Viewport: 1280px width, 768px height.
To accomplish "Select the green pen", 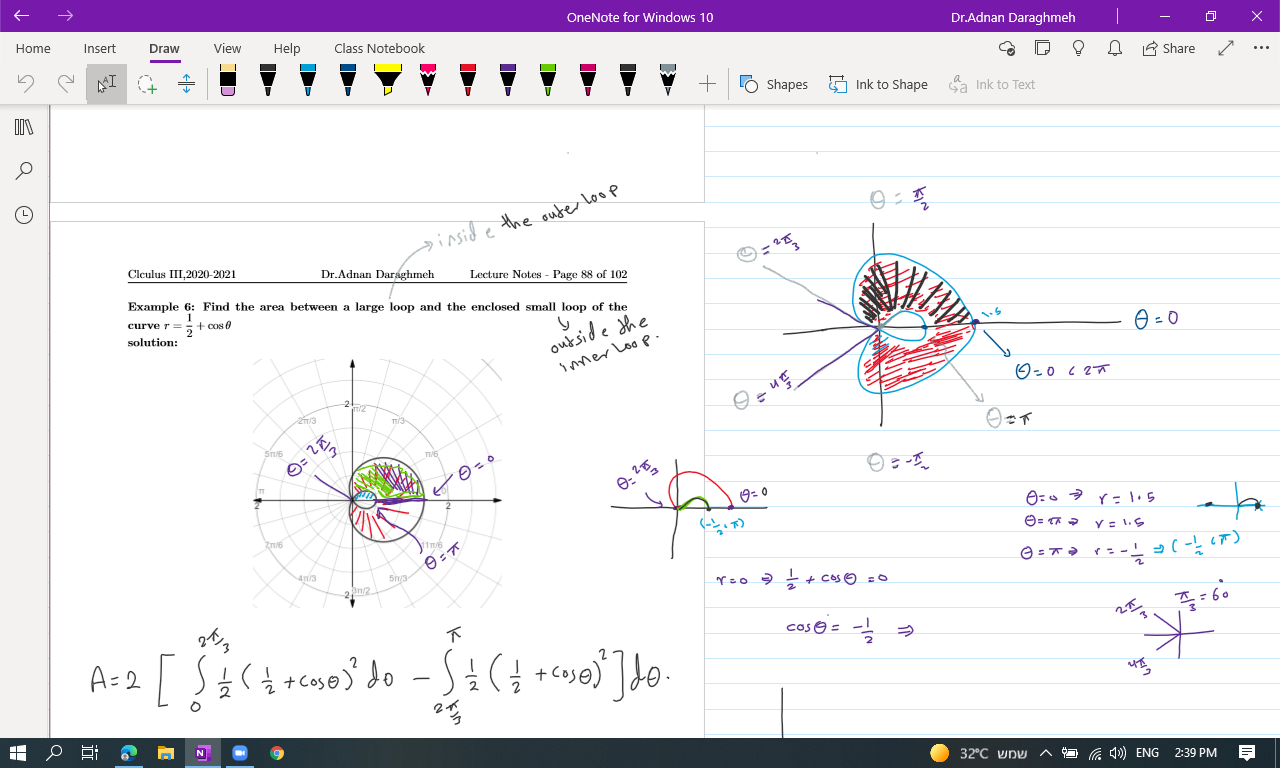I will click(x=548, y=81).
